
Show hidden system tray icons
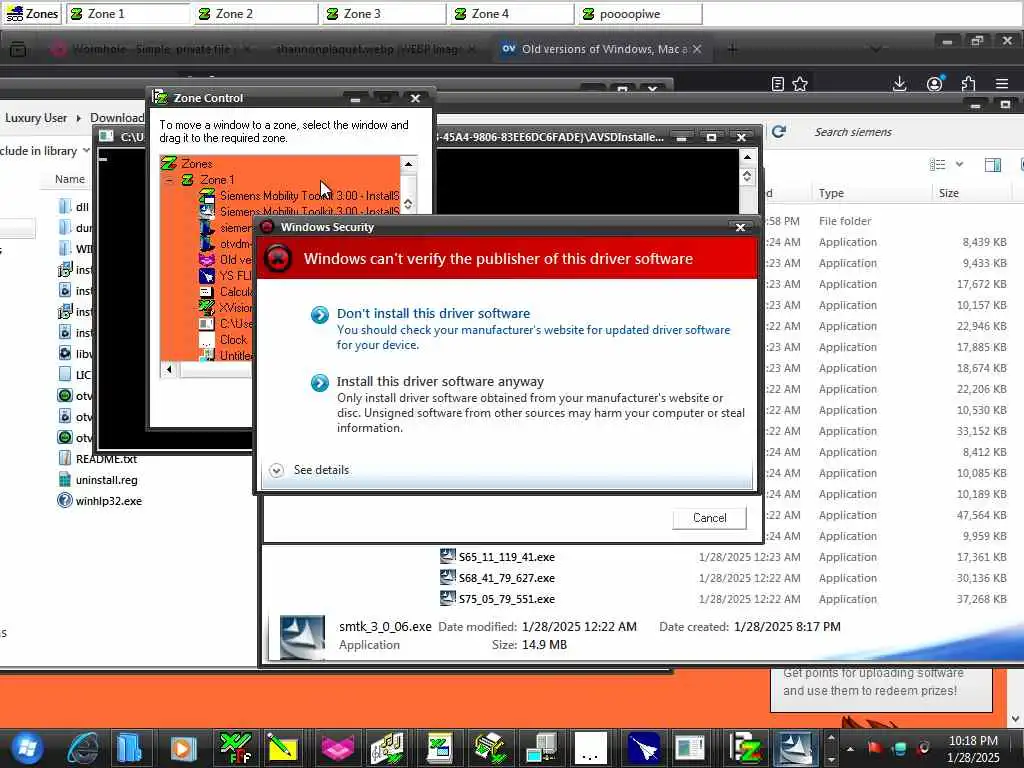pyautogui.click(x=850, y=749)
